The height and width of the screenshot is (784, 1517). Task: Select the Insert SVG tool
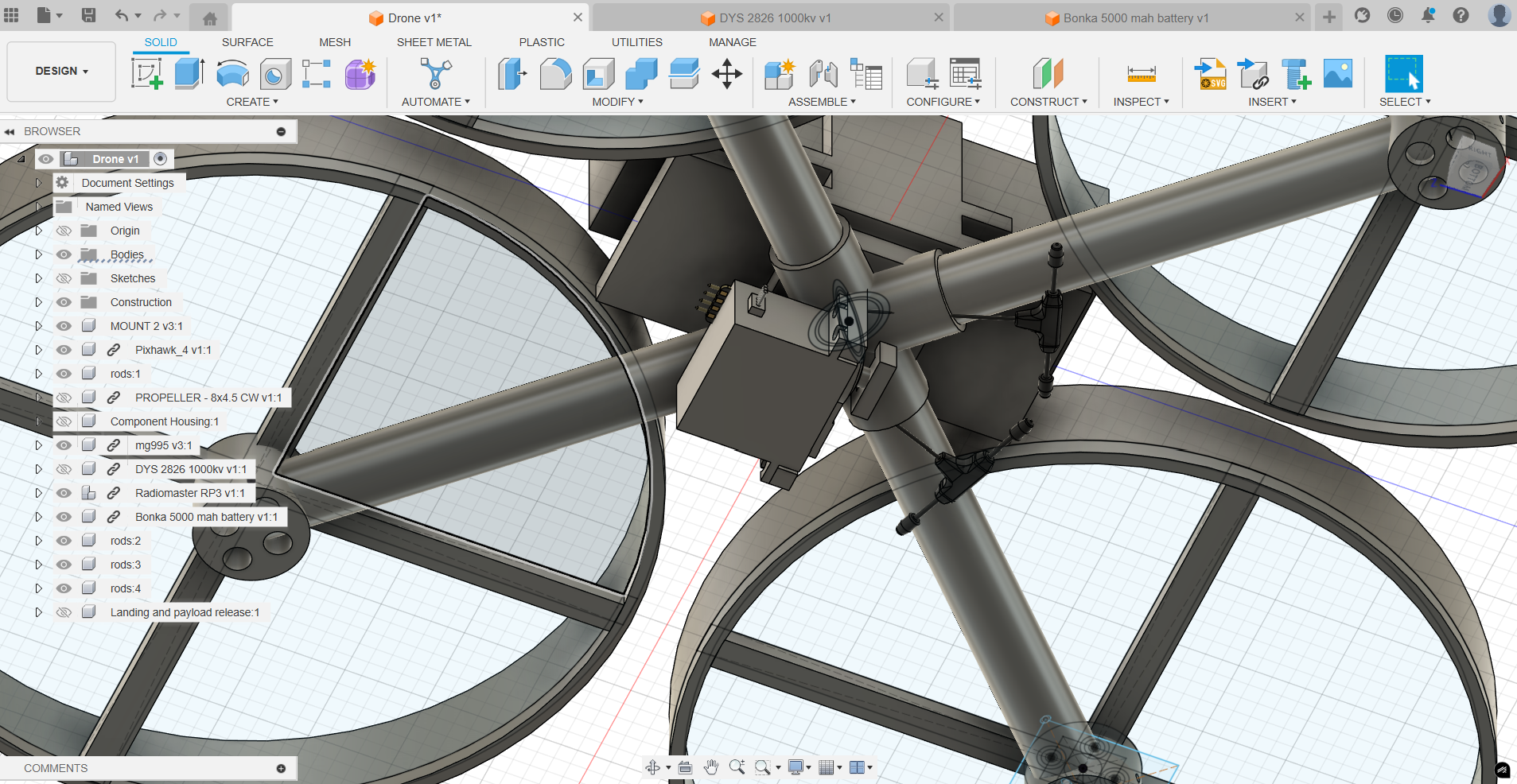coord(1211,74)
